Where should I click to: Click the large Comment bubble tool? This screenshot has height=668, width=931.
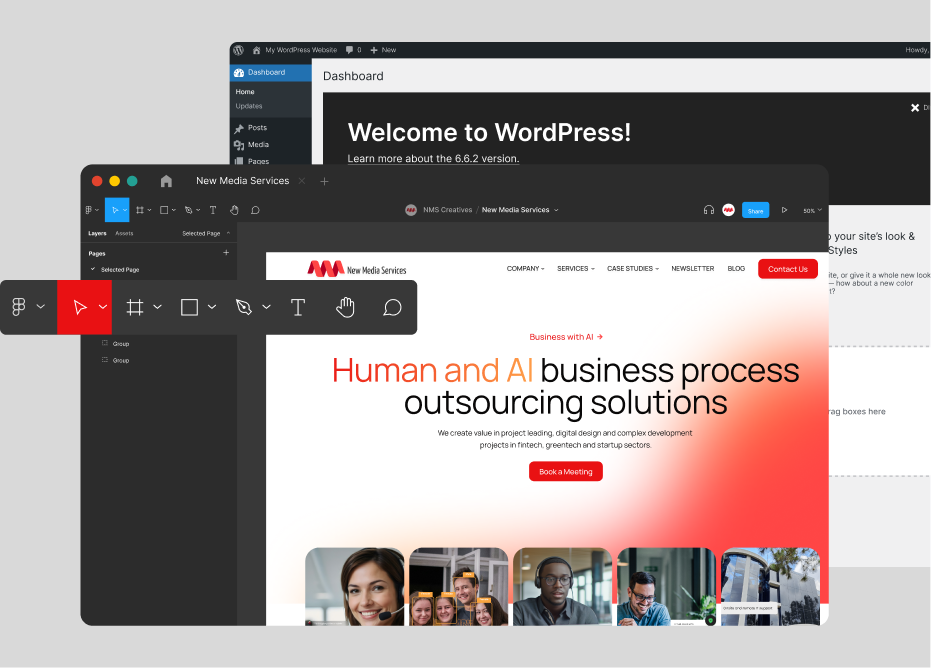[392, 307]
